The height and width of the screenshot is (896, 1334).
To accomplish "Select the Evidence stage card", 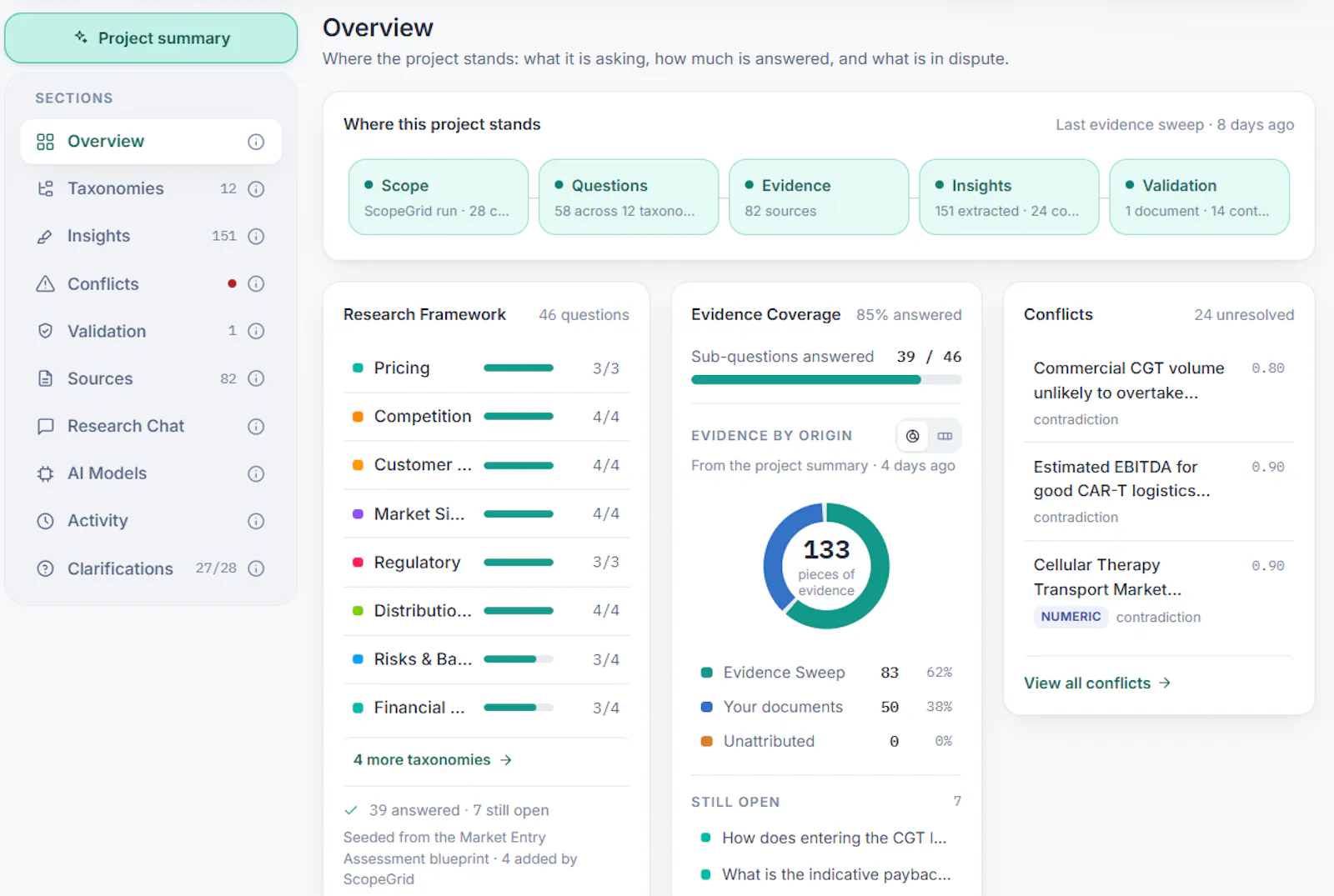I will 819,198.
